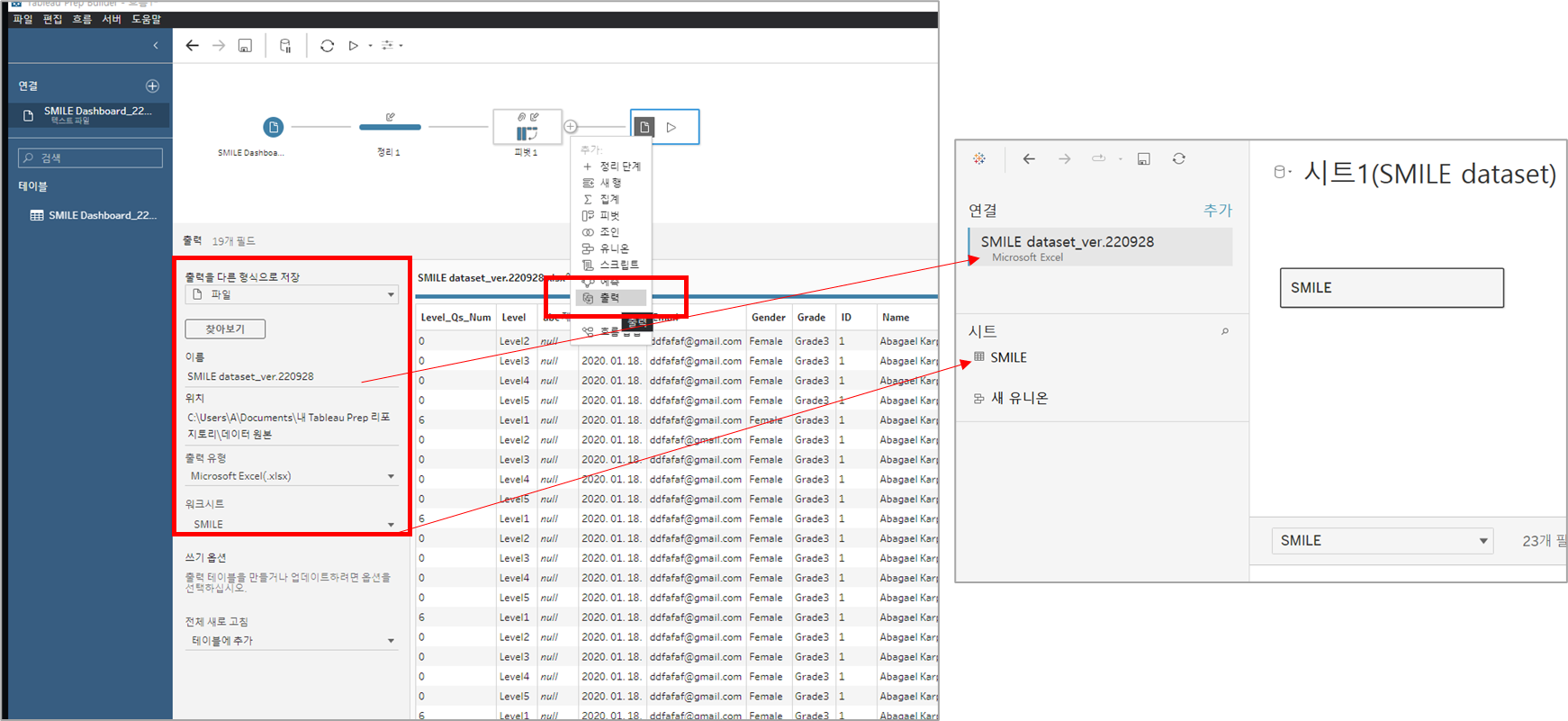The height and width of the screenshot is (721, 1568).
Task: Click the Grade column header
Action: (812, 318)
